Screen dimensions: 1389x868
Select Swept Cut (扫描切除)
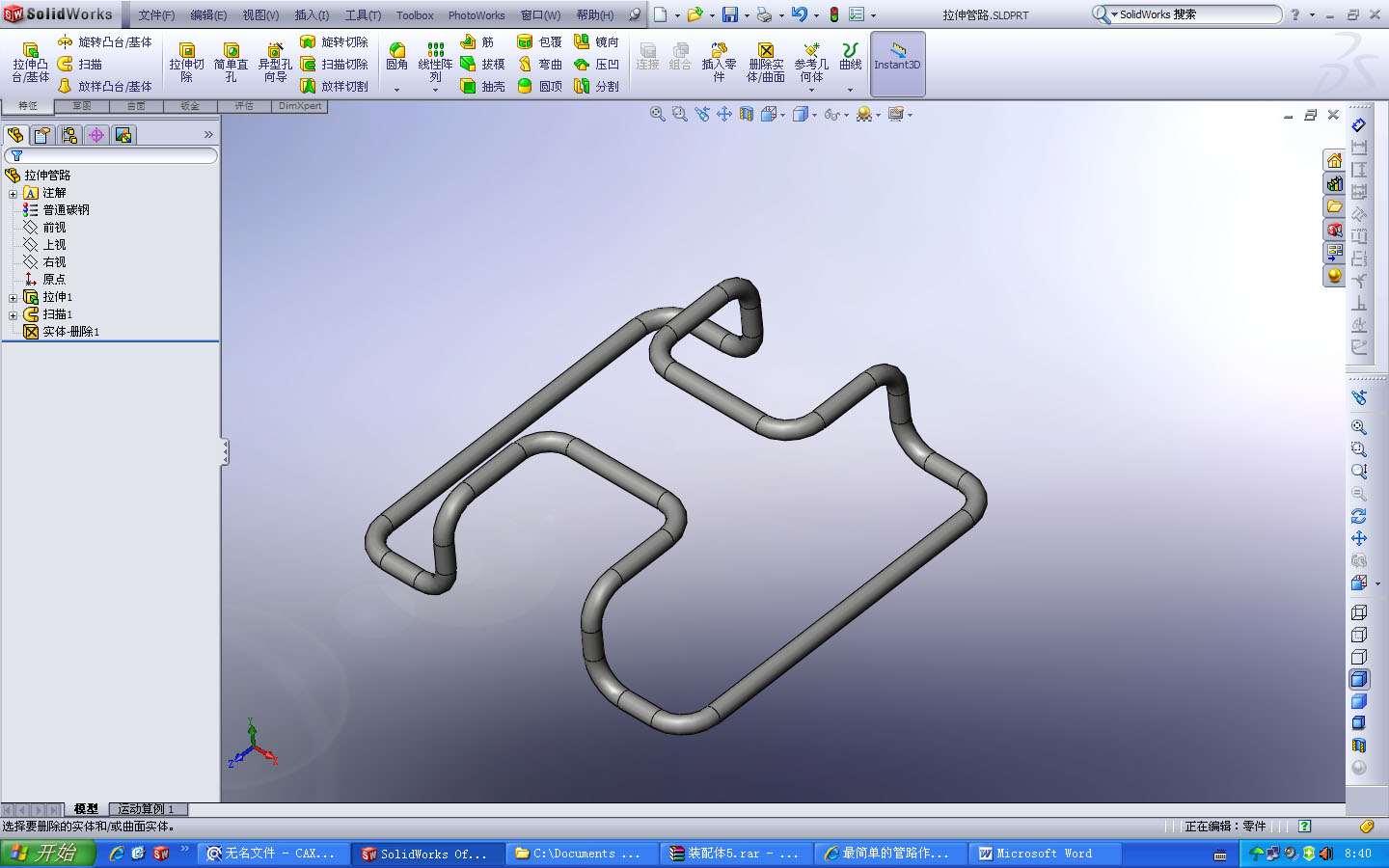(334, 65)
